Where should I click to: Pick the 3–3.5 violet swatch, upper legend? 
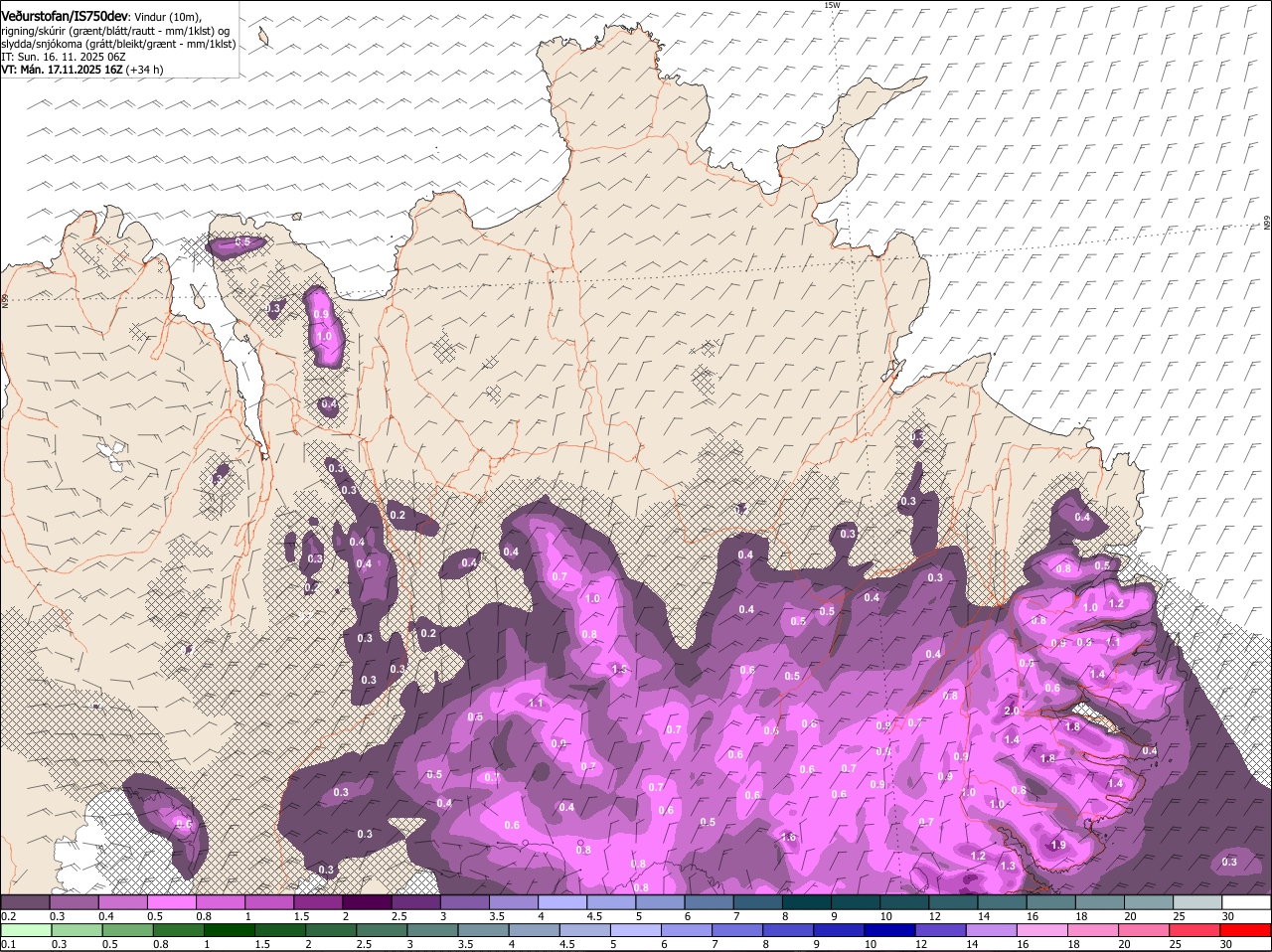464,901
